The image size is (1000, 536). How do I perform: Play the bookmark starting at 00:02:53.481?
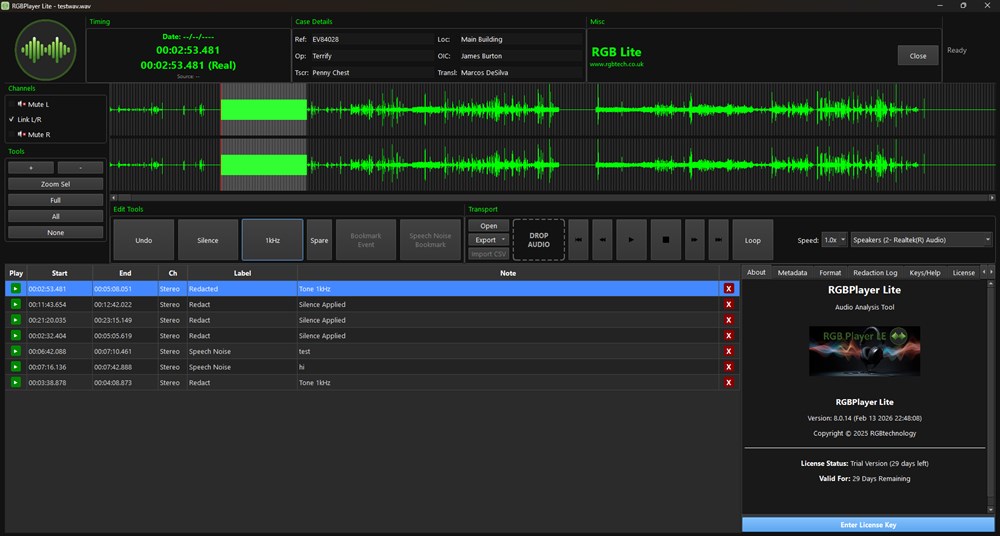click(16, 289)
